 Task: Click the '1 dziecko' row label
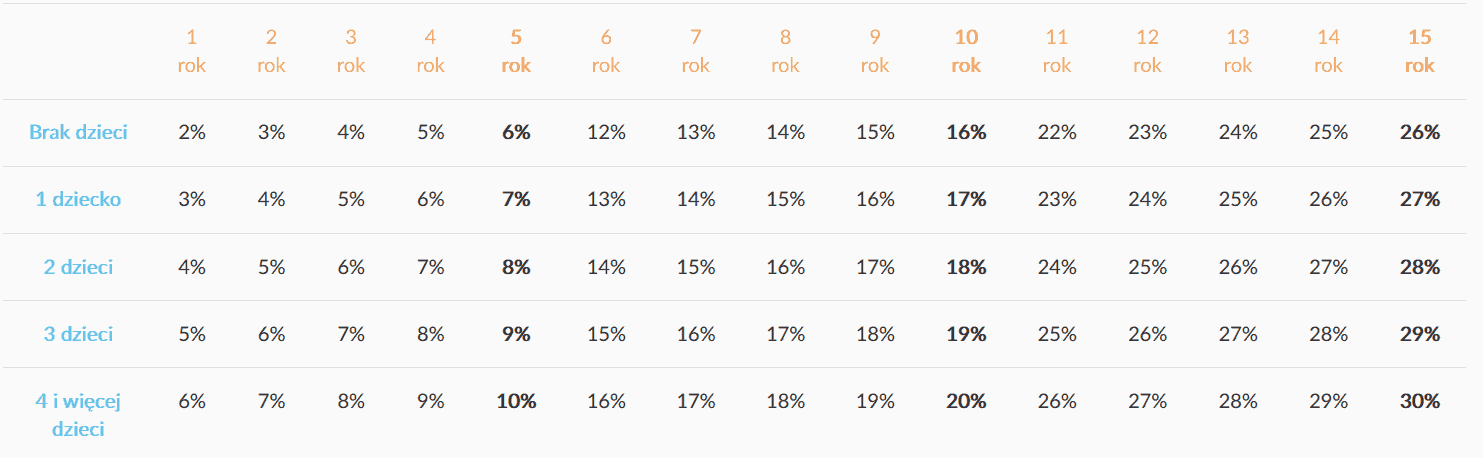(x=78, y=199)
